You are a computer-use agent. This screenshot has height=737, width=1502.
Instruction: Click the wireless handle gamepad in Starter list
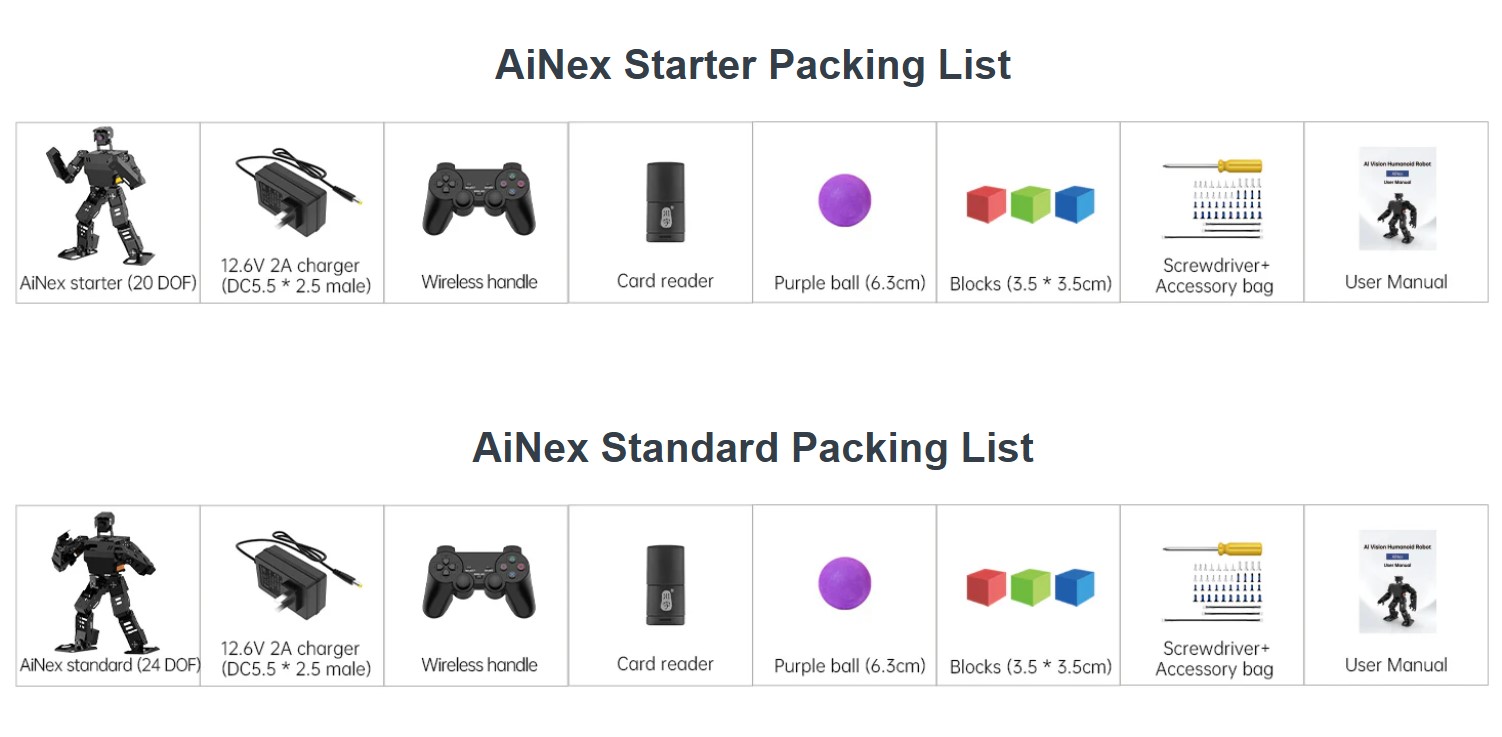click(x=479, y=199)
